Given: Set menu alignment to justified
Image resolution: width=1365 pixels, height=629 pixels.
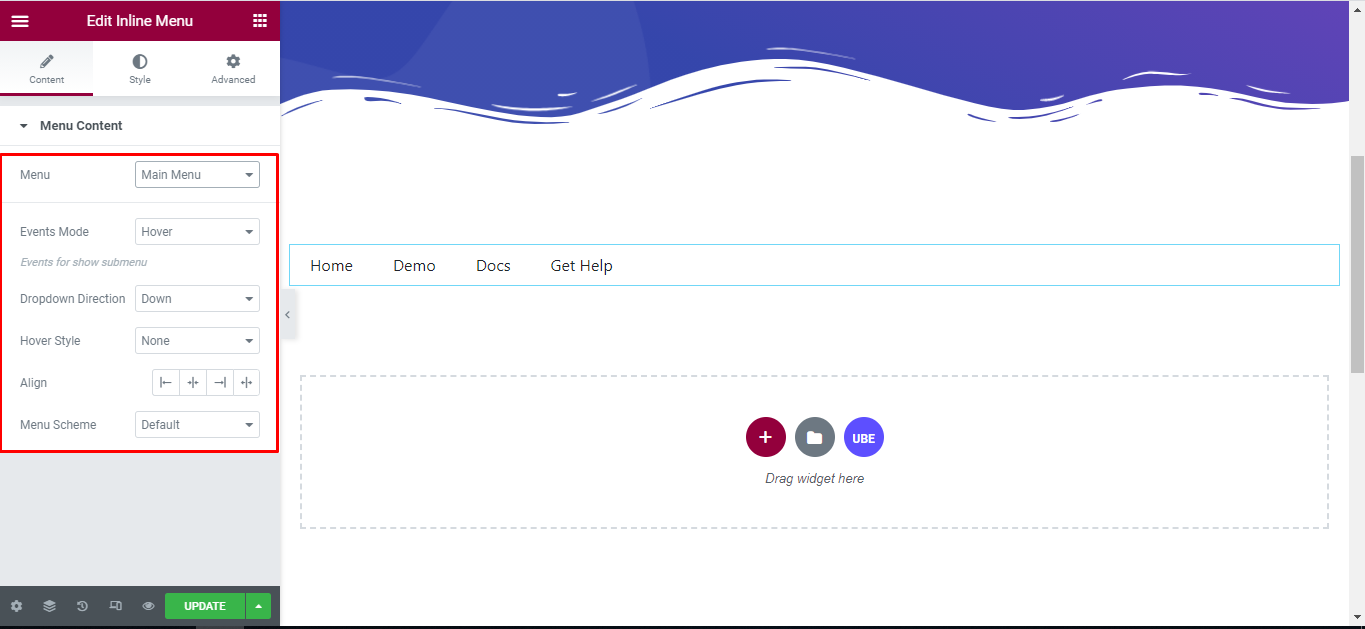Looking at the screenshot, I should point(247,383).
